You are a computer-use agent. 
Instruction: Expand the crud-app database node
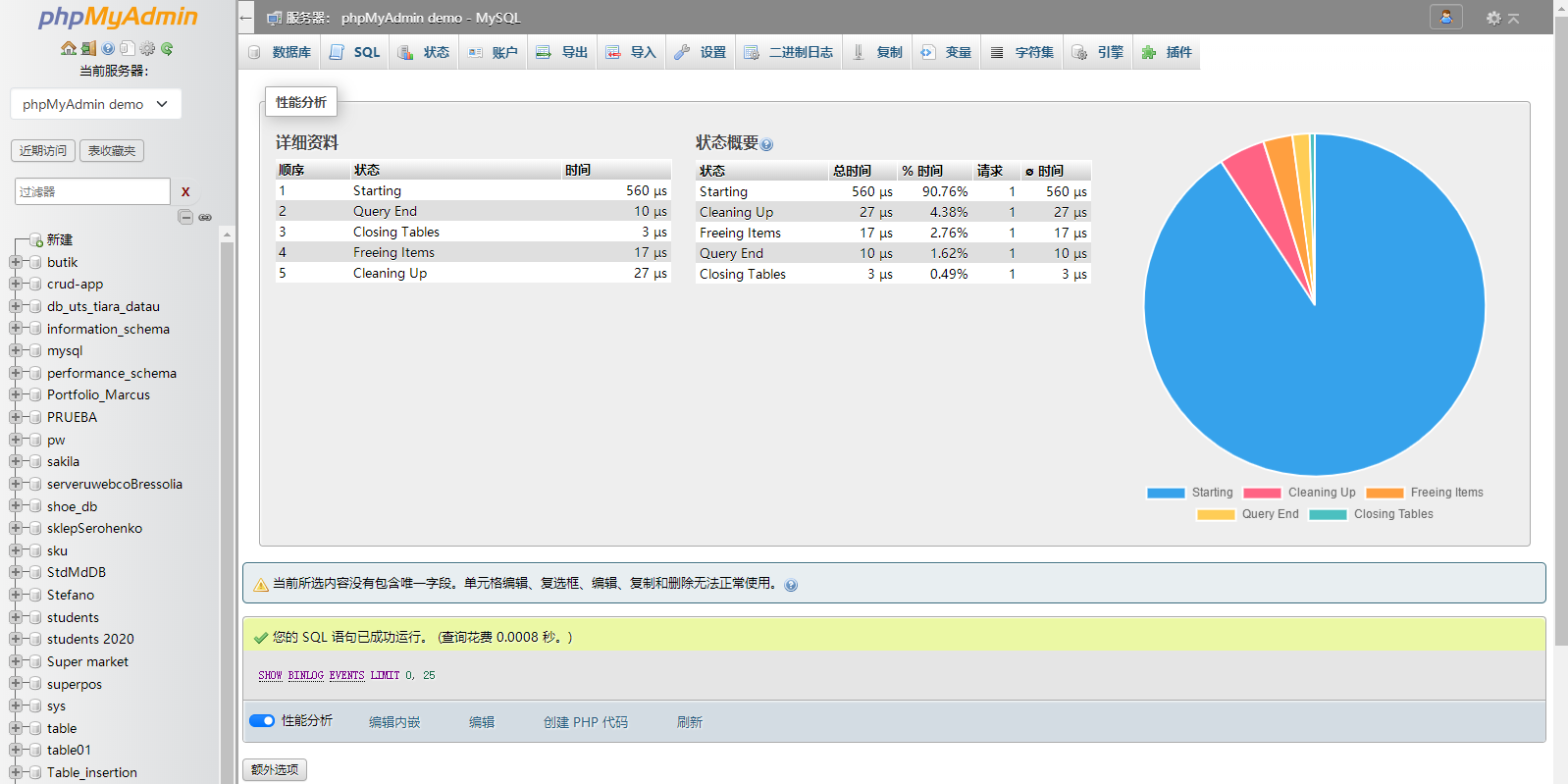(x=15, y=284)
